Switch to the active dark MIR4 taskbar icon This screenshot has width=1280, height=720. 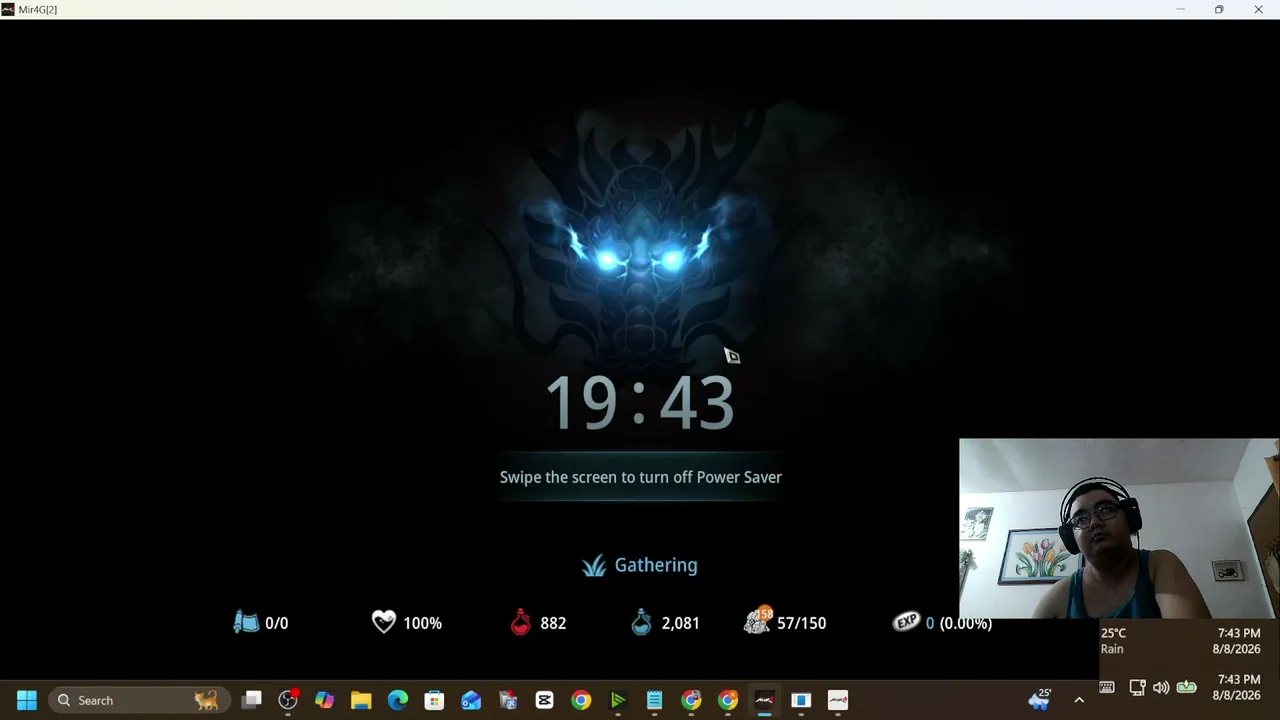point(764,700)
